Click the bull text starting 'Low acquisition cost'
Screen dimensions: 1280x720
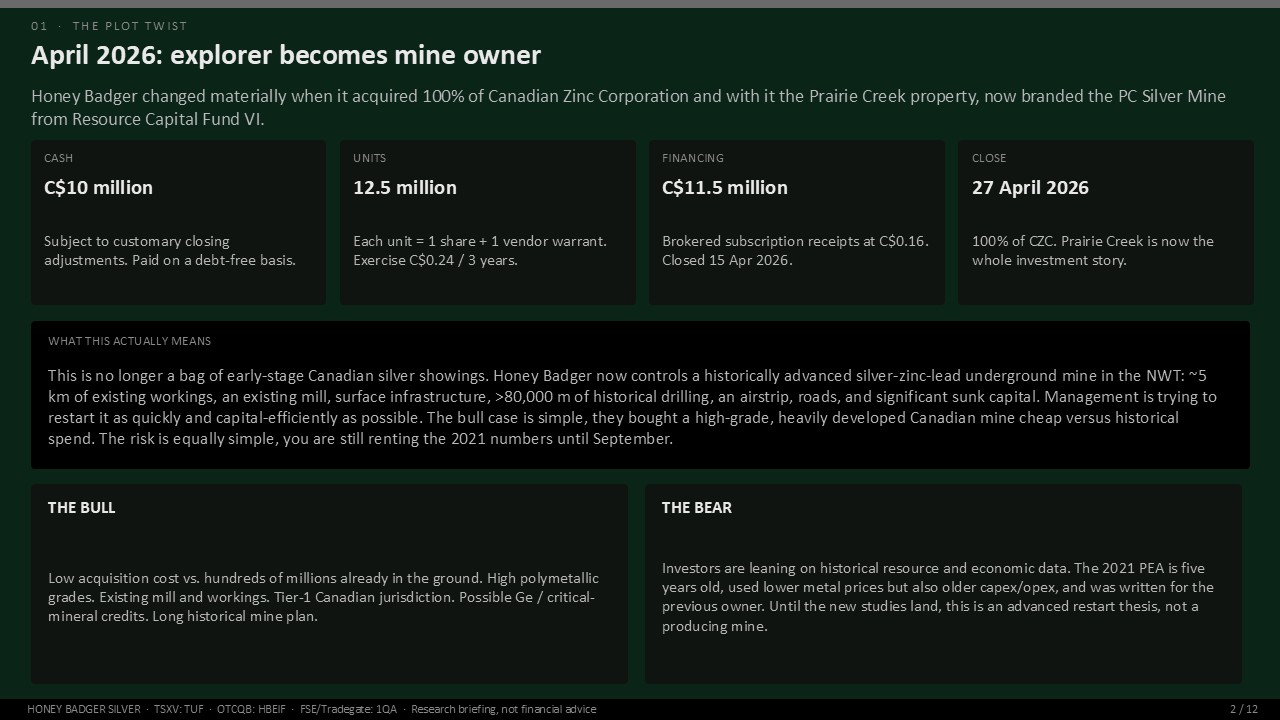[x=323, y=597]
